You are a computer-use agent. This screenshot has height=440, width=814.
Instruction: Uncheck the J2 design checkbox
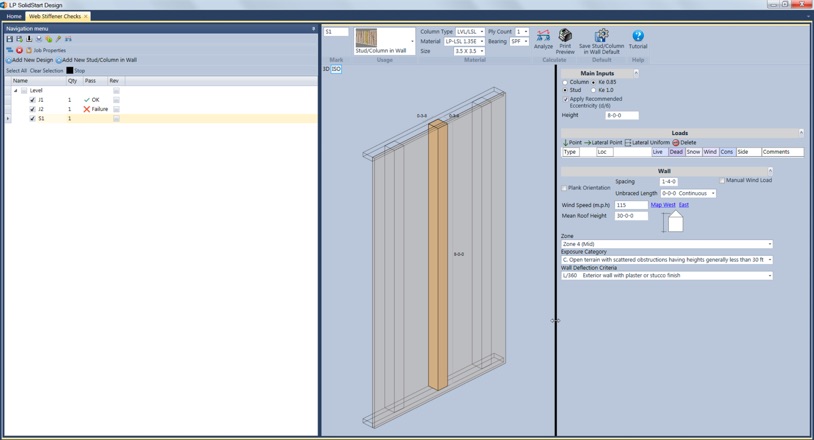[32, 109]
